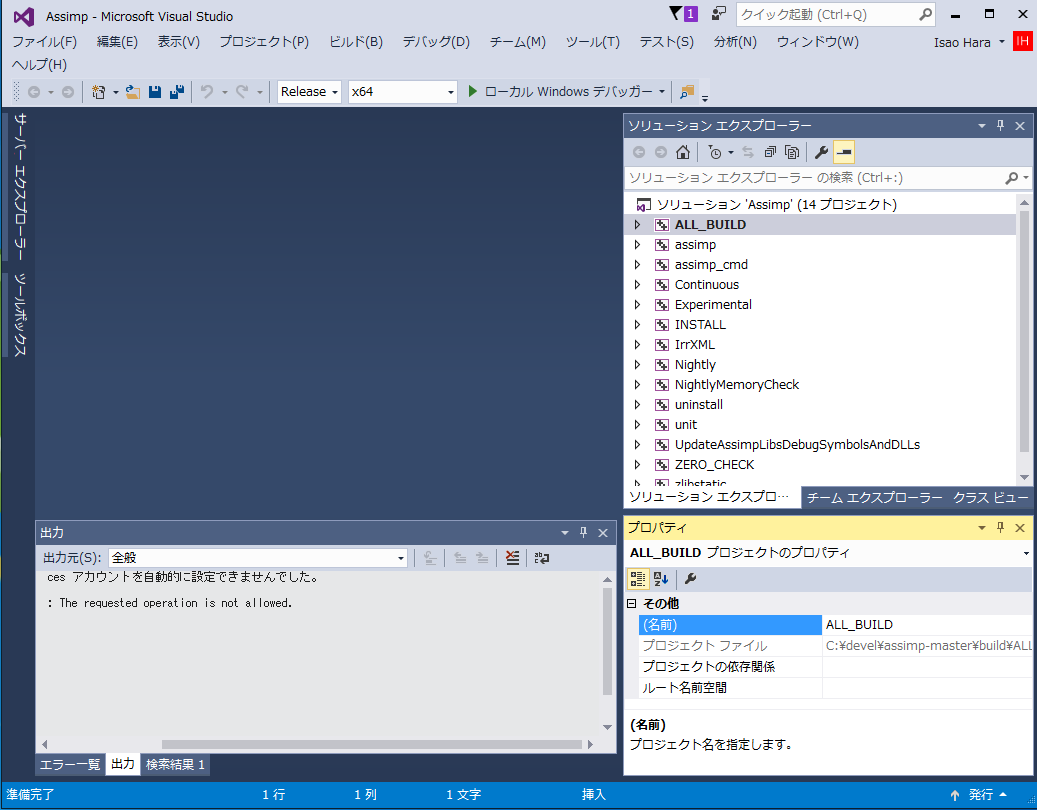Open the ツール(T) menu

tap(593, 42)
